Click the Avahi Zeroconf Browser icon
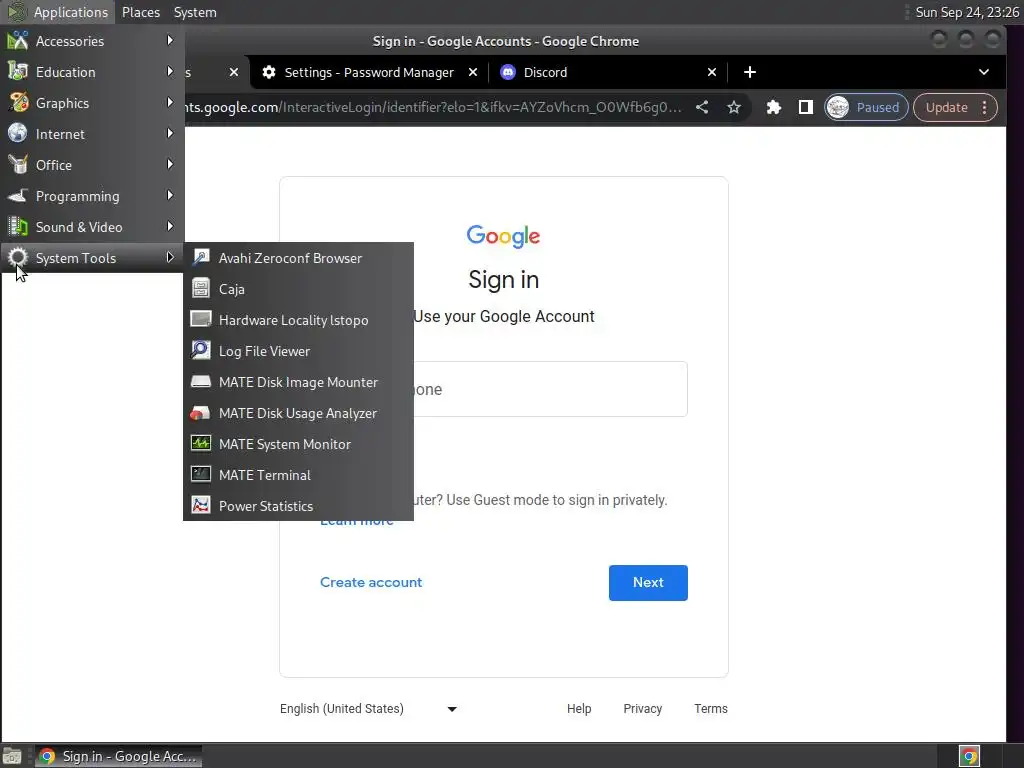 [x=200, y=258]
